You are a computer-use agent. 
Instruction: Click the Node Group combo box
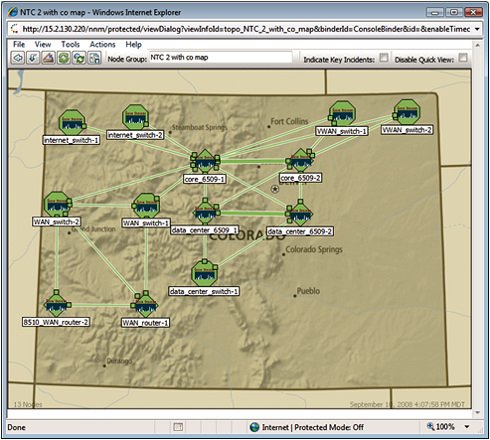click(x=220, y=58)
